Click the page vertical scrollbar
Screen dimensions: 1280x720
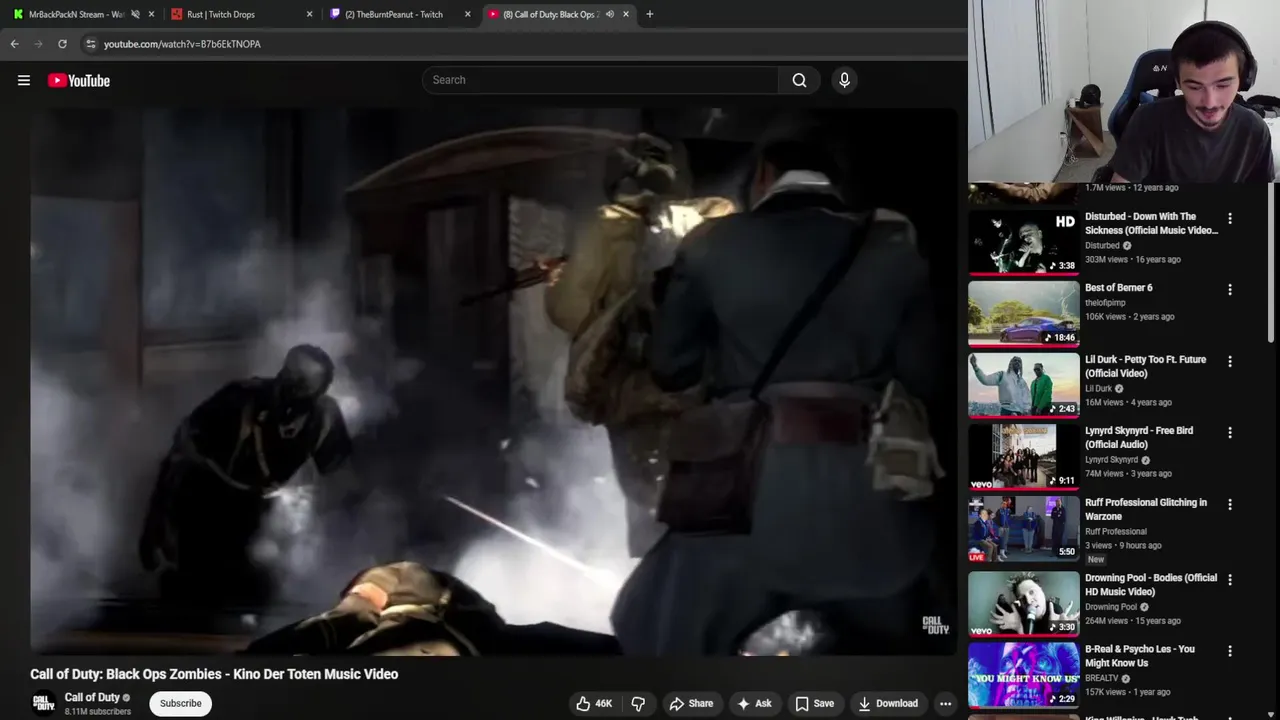pyautogui.click(x=1273, y=263)
